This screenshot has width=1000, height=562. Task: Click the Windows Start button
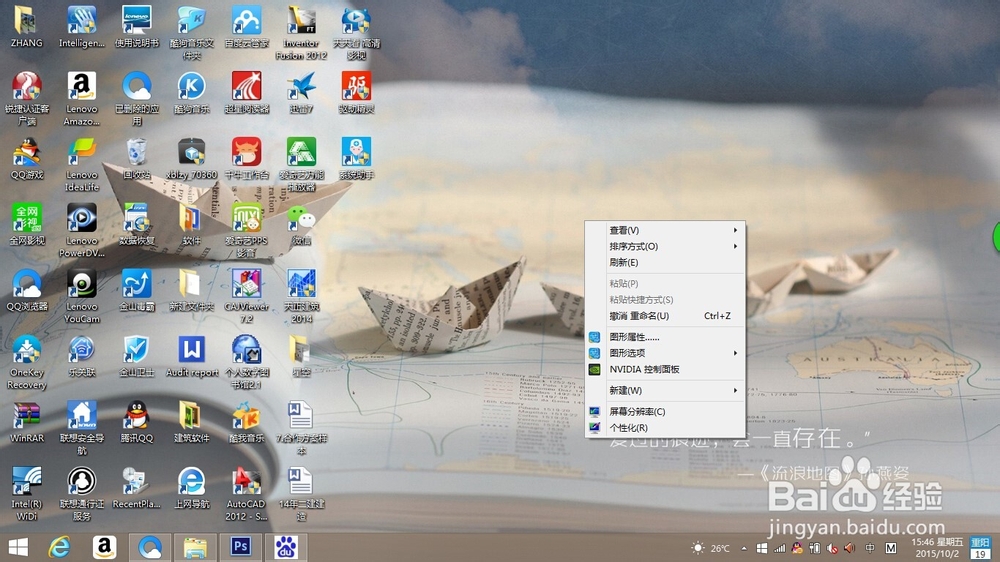click(18, 547)
